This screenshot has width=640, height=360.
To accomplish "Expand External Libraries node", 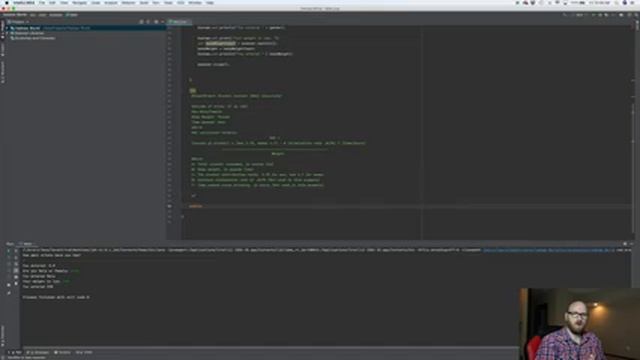I will [7, 33].
